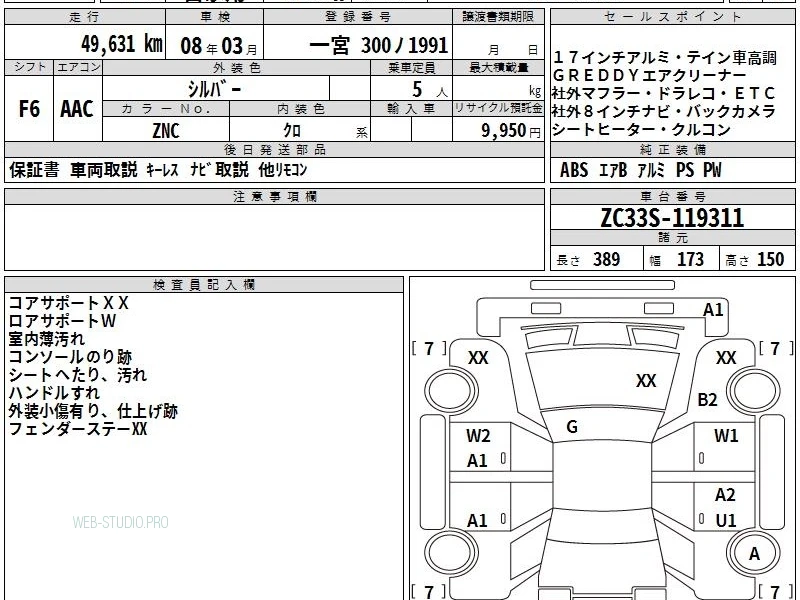
Task: Click the shift value F6
Action: tap(29, 109)
